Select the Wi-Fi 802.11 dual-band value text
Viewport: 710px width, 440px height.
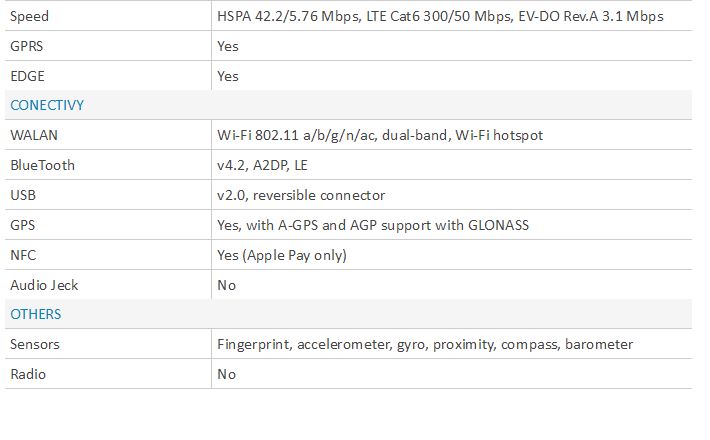(380, 135)
